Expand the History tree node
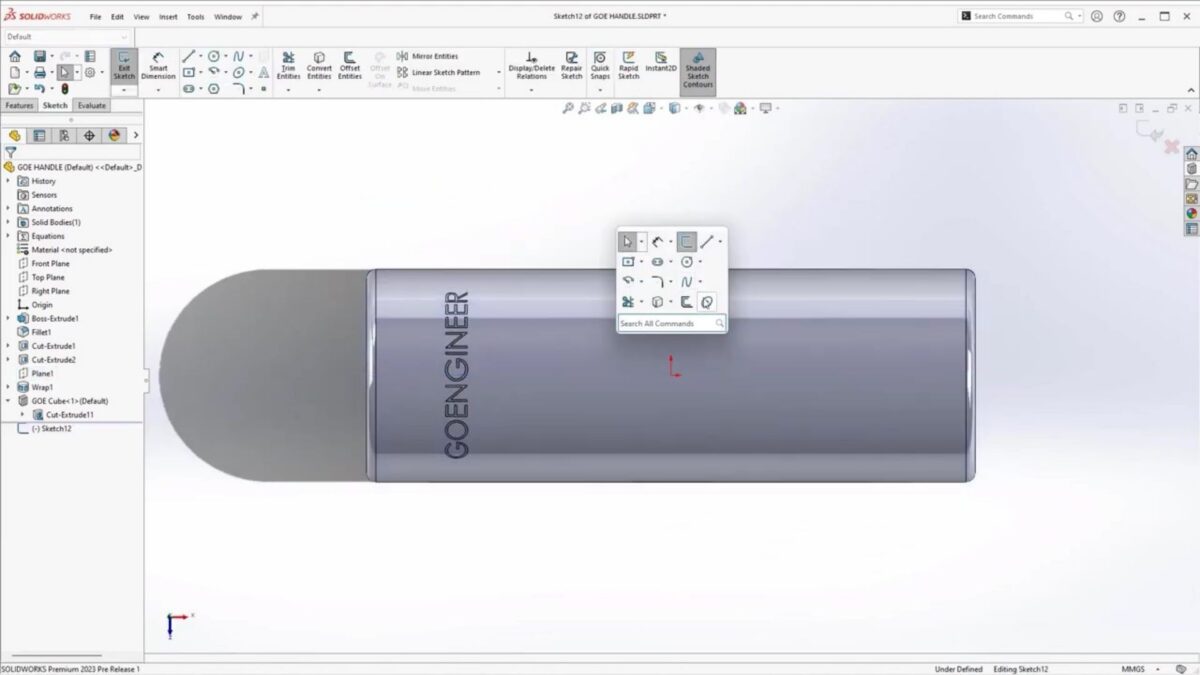Image resolution: width=1200 pixels, height=675 pixels. click(8, 181)
